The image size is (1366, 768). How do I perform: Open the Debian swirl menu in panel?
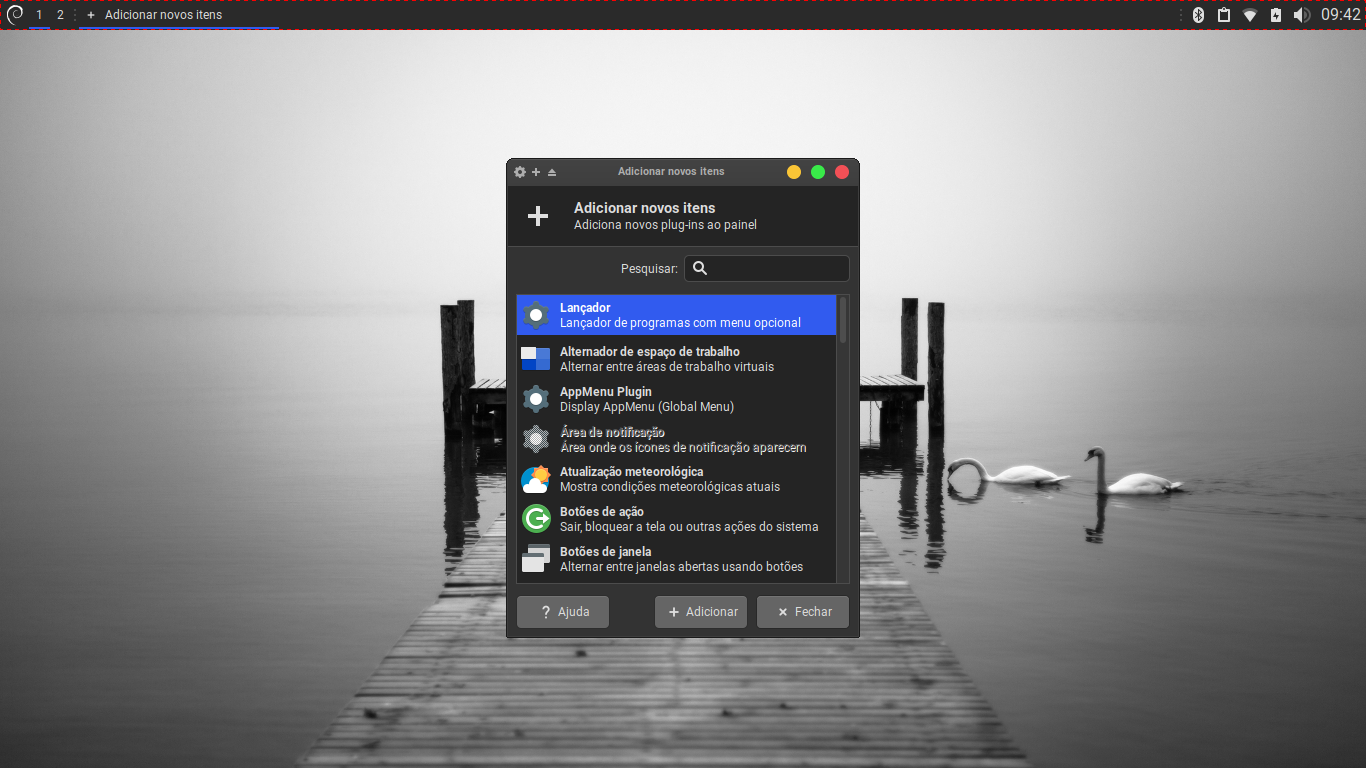click(14, 14)
